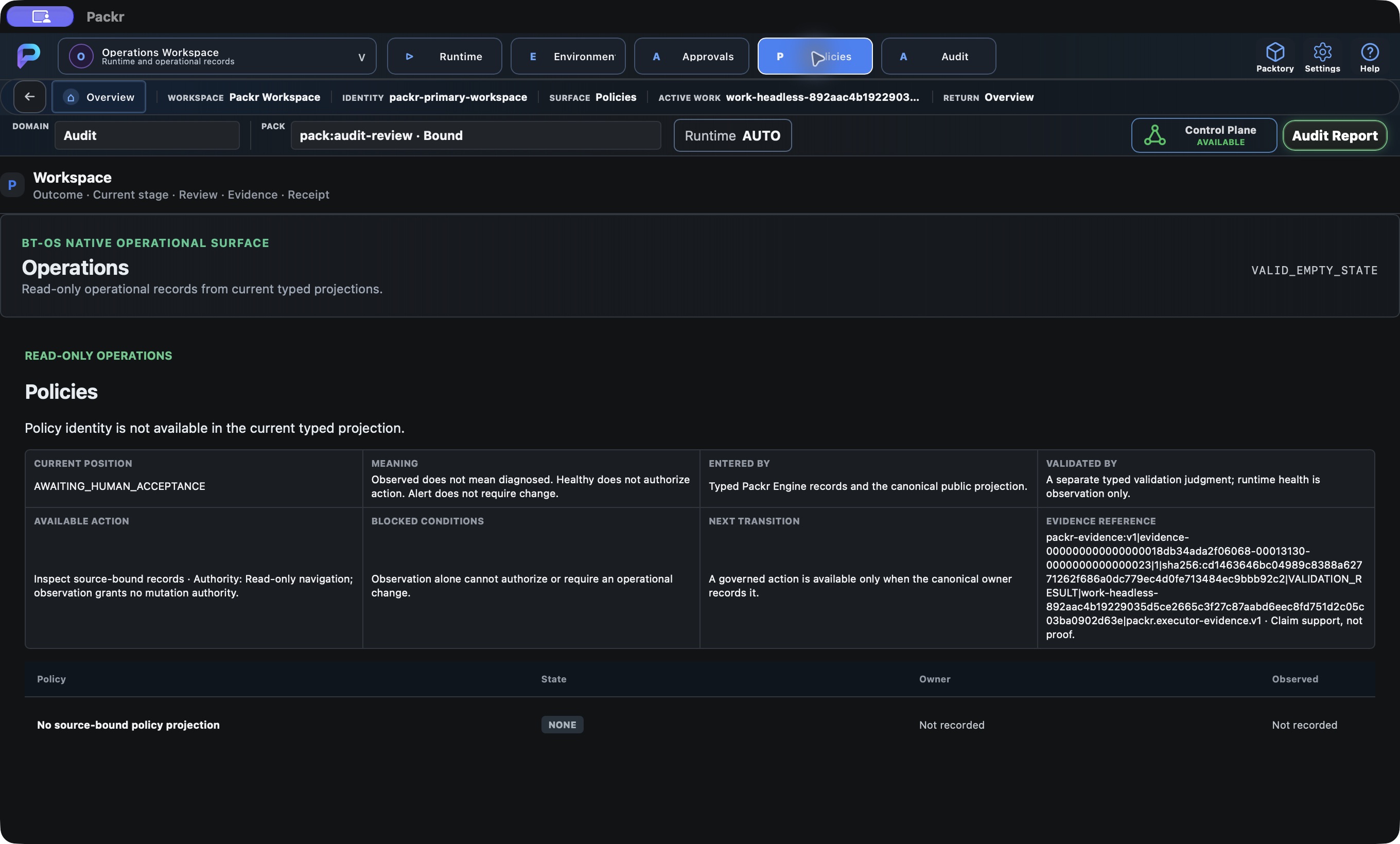Open the pack:audit-review Bound selector

click(476, 135)
